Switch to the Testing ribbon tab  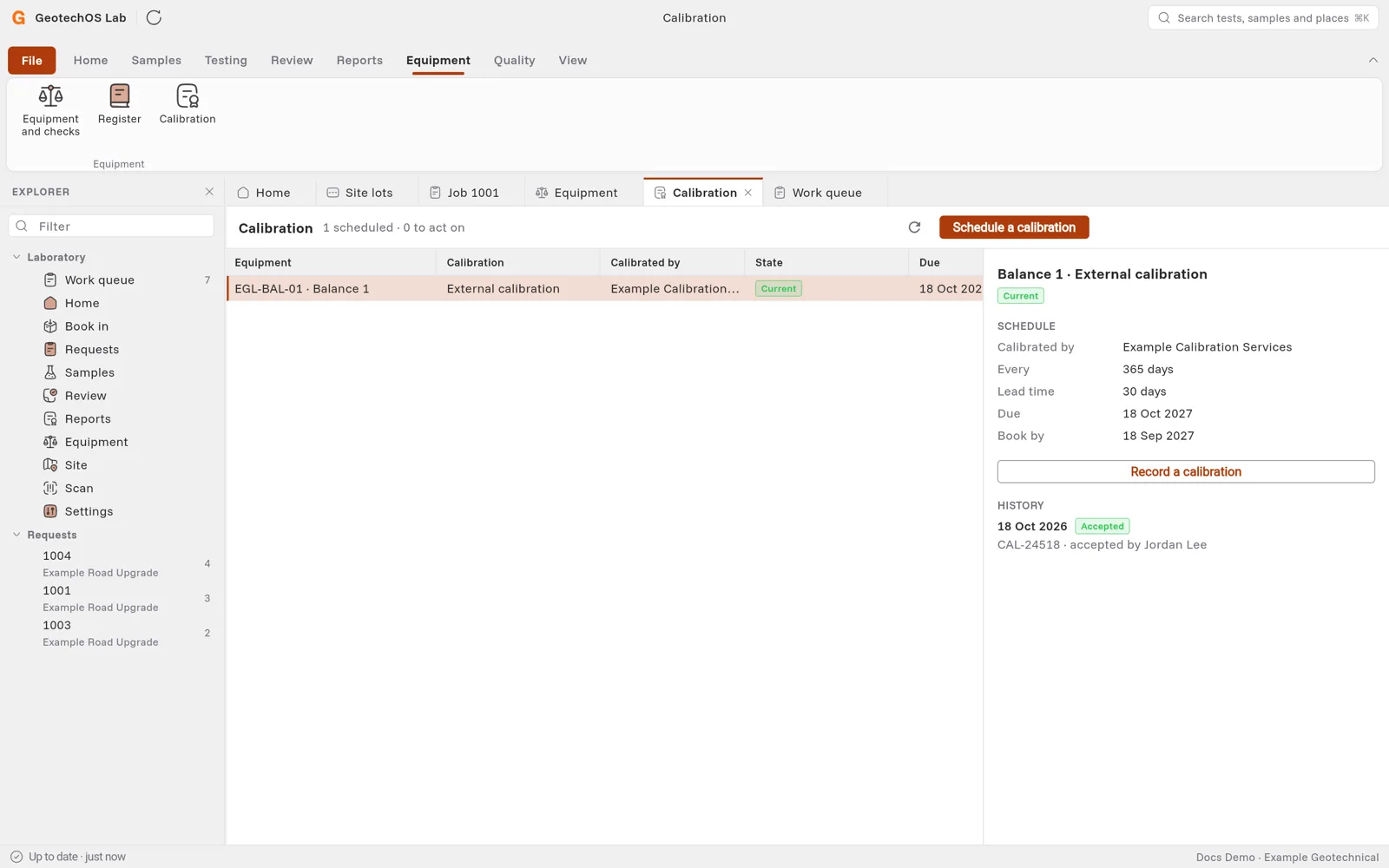(226, 60)
